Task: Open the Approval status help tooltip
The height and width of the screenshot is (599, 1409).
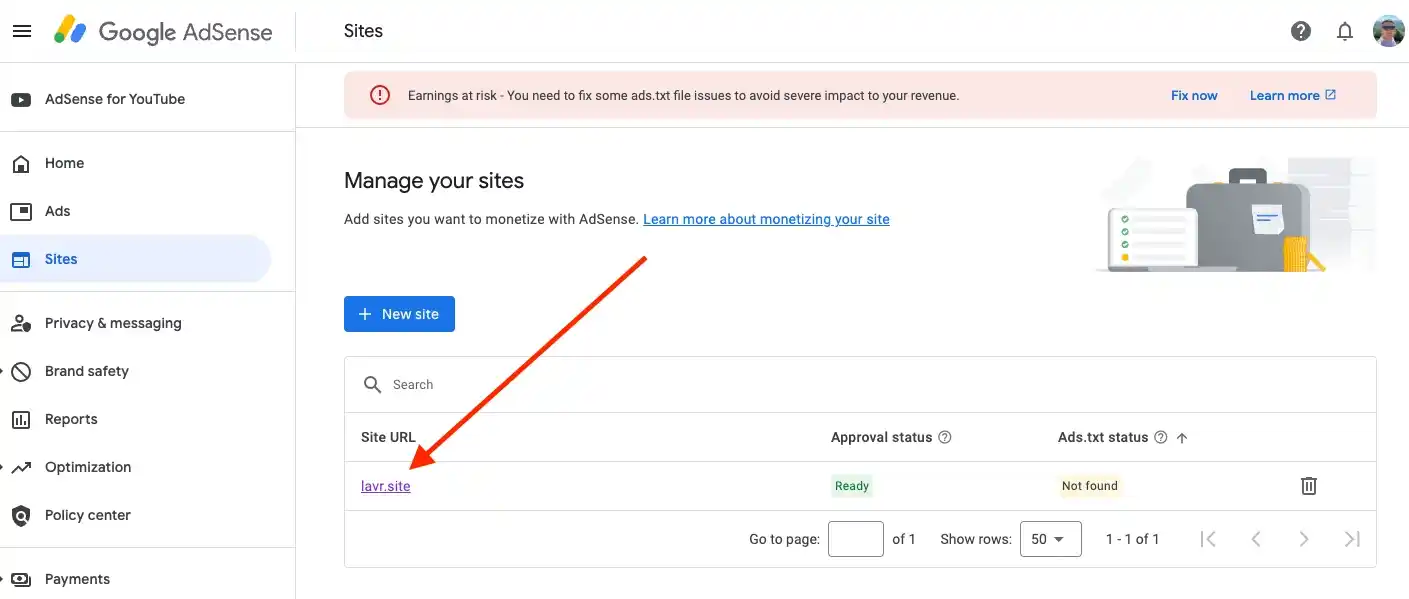Action: pyautogui.click(x=944, y=437)
